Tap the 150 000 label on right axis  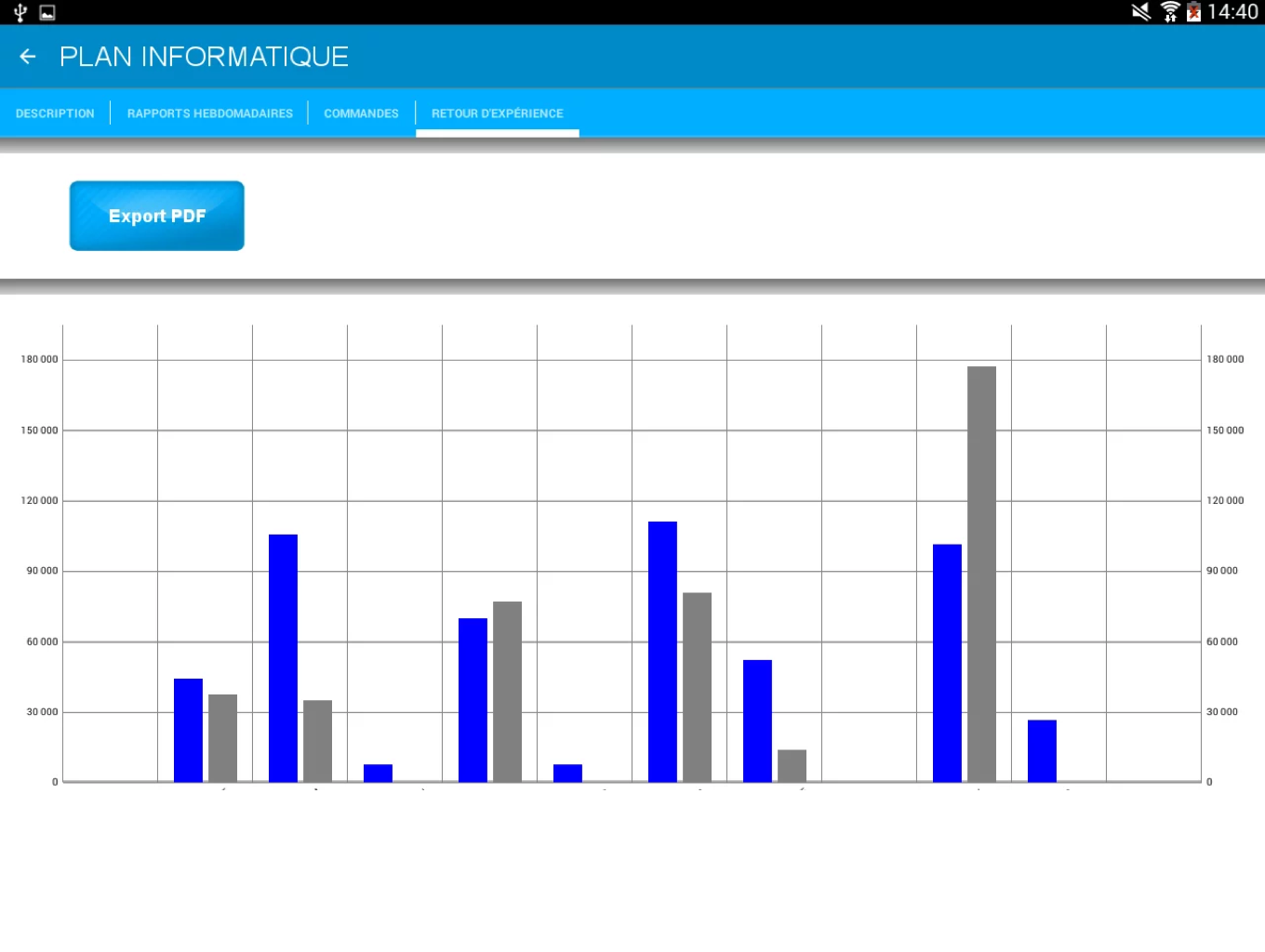1224,430
